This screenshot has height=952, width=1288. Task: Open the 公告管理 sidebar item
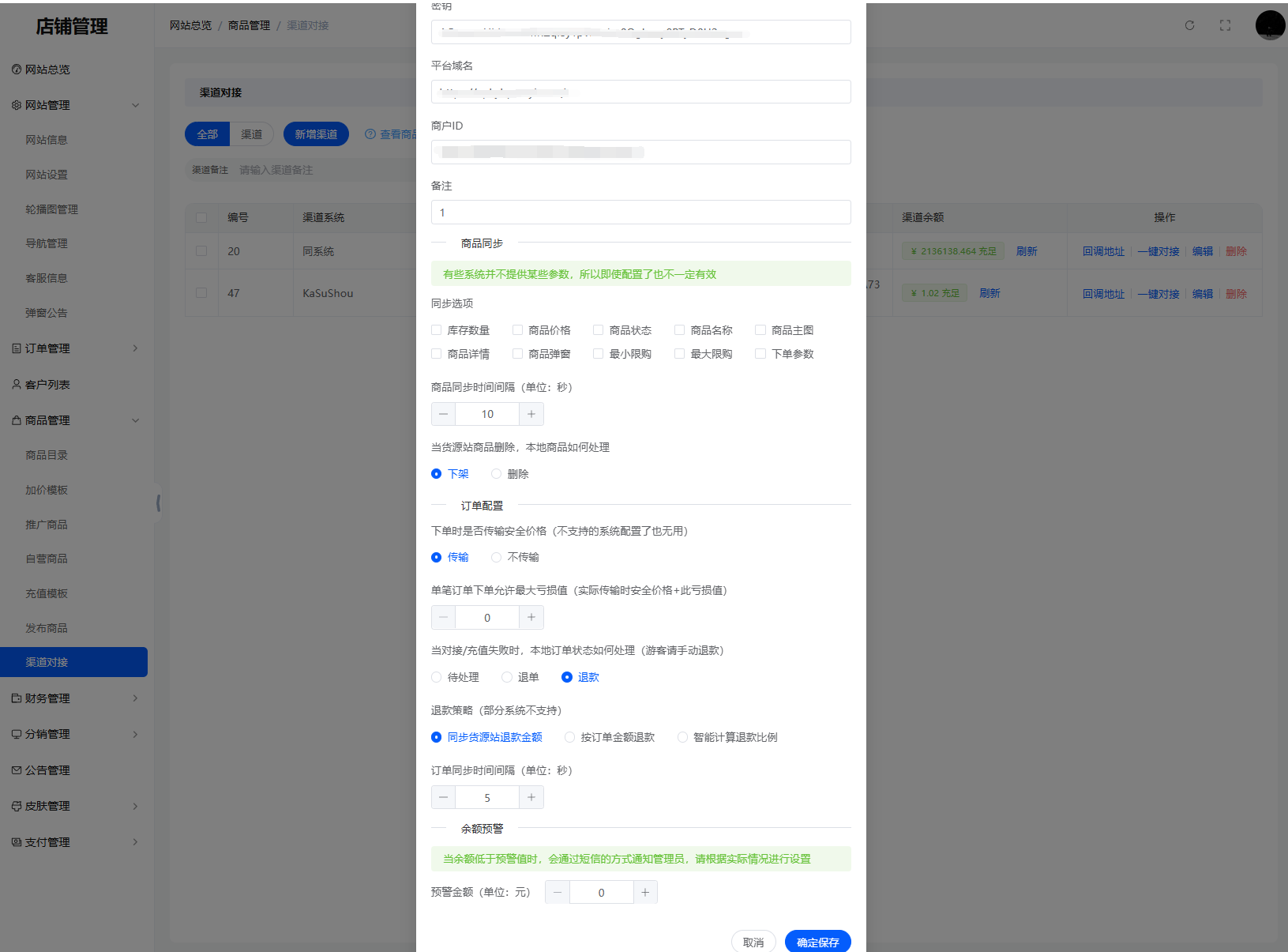[x=47, y=770]
